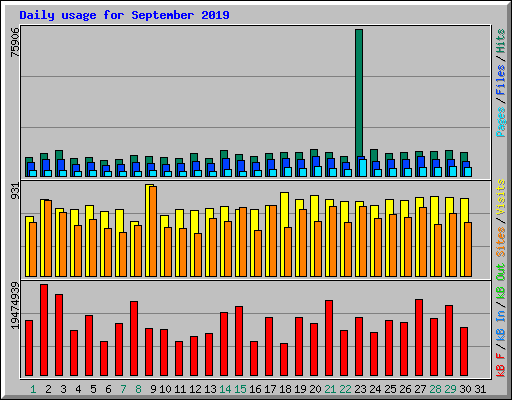The image size is (512, 400).
Task: Click day label 2 on the x-axis
Action: [x=48, y=389]
